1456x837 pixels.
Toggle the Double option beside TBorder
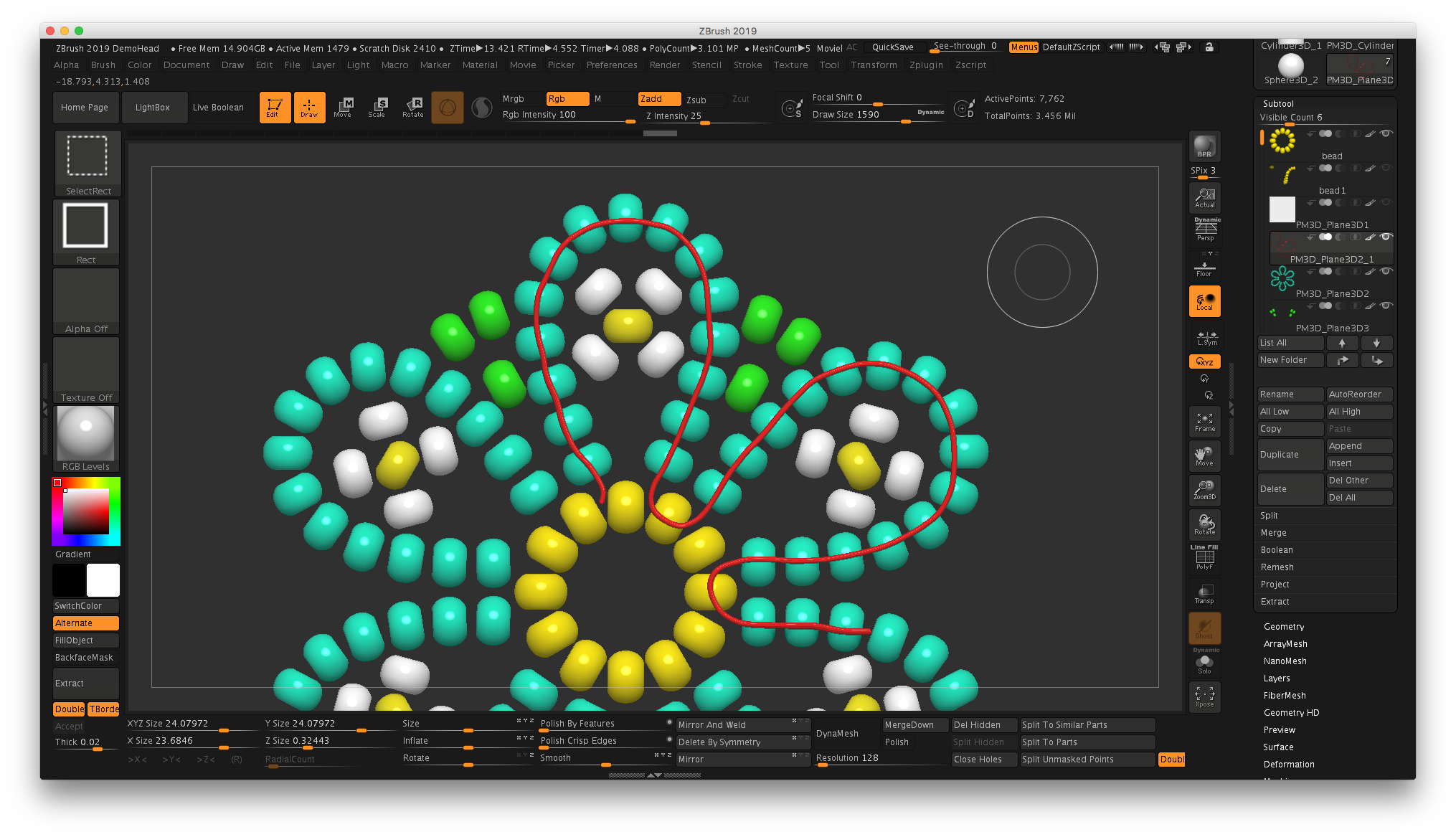69,709
